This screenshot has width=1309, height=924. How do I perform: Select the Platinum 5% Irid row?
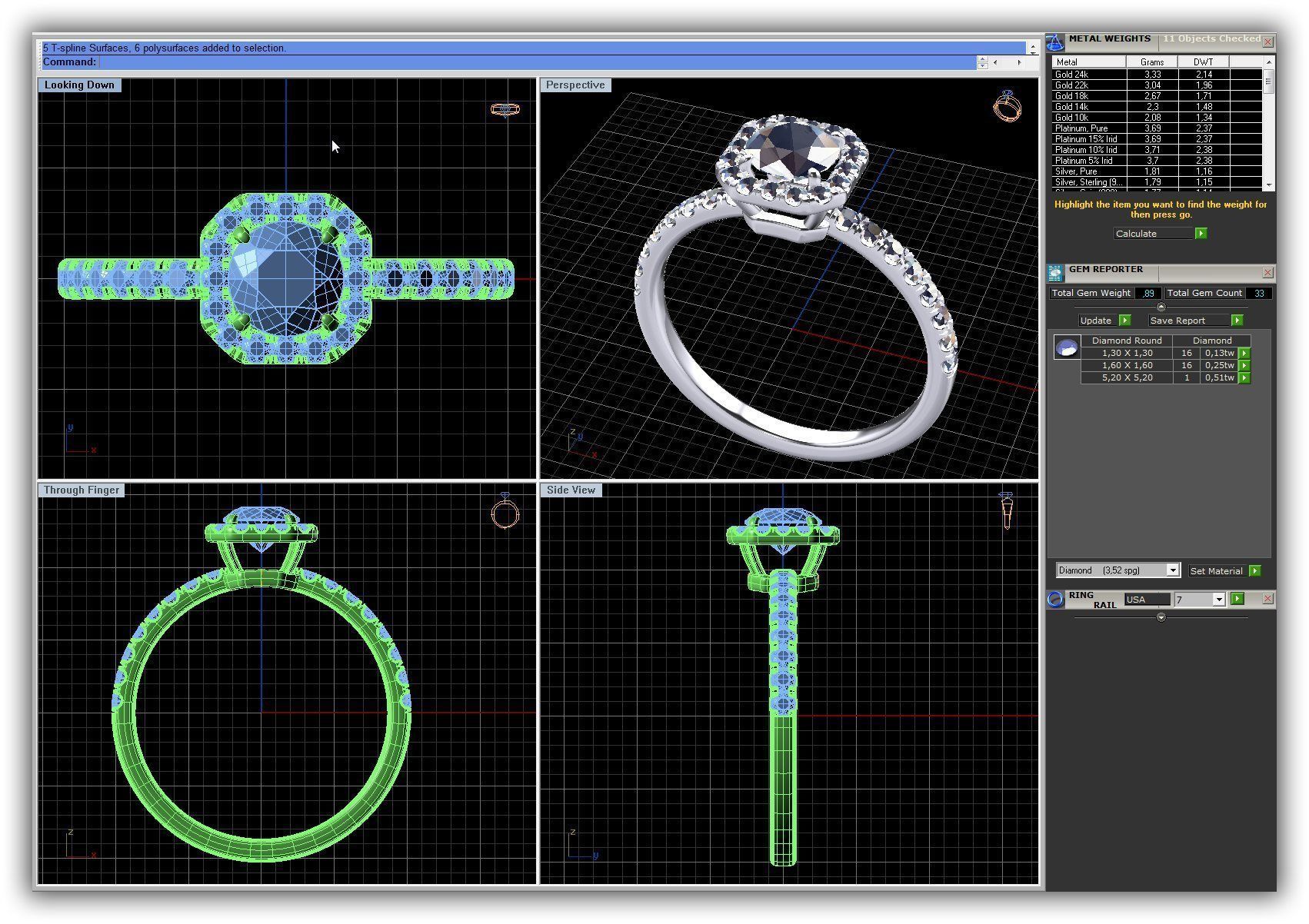coord(1157,161)
